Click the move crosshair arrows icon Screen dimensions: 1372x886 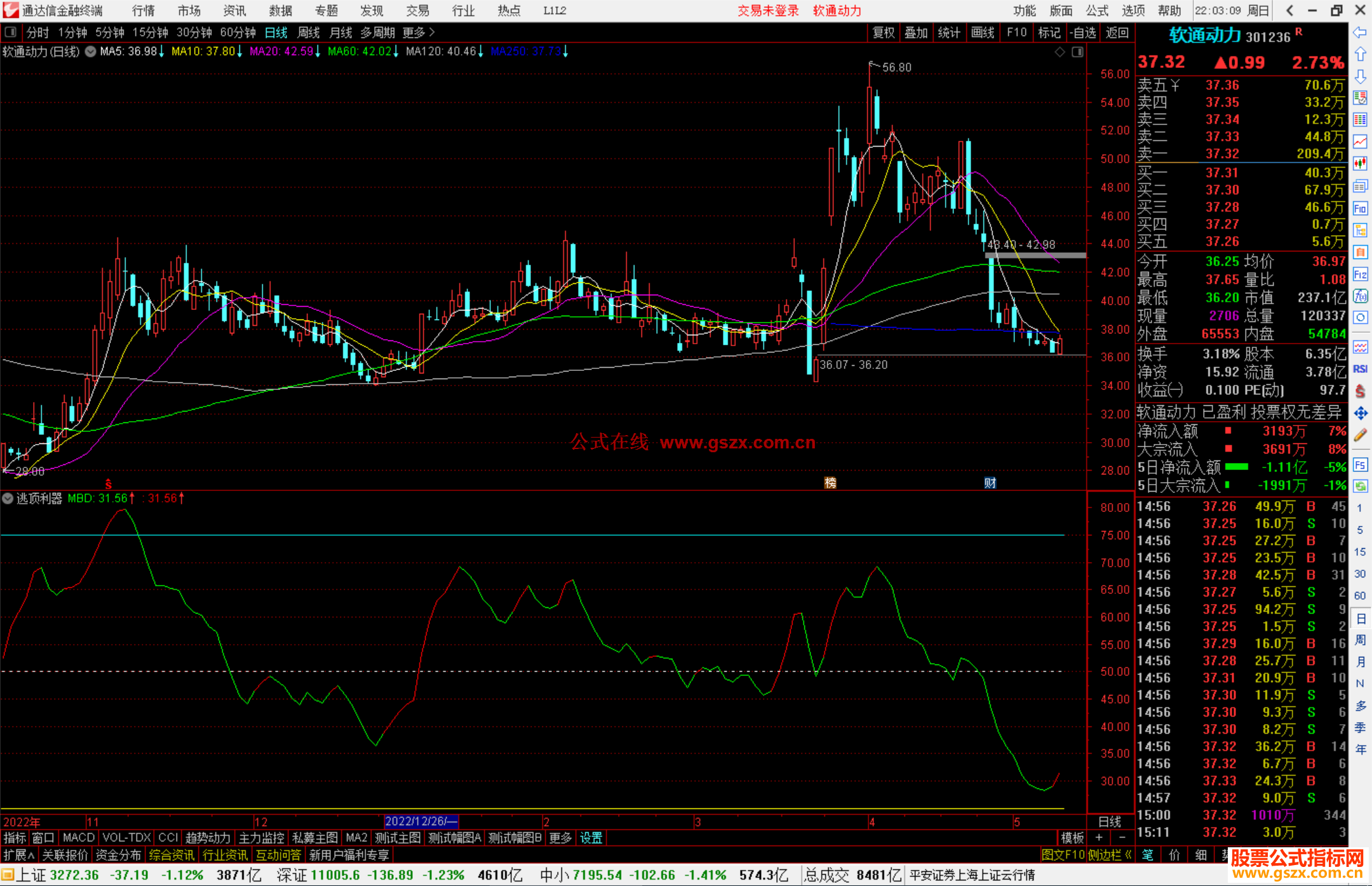tap(1360, 413)
